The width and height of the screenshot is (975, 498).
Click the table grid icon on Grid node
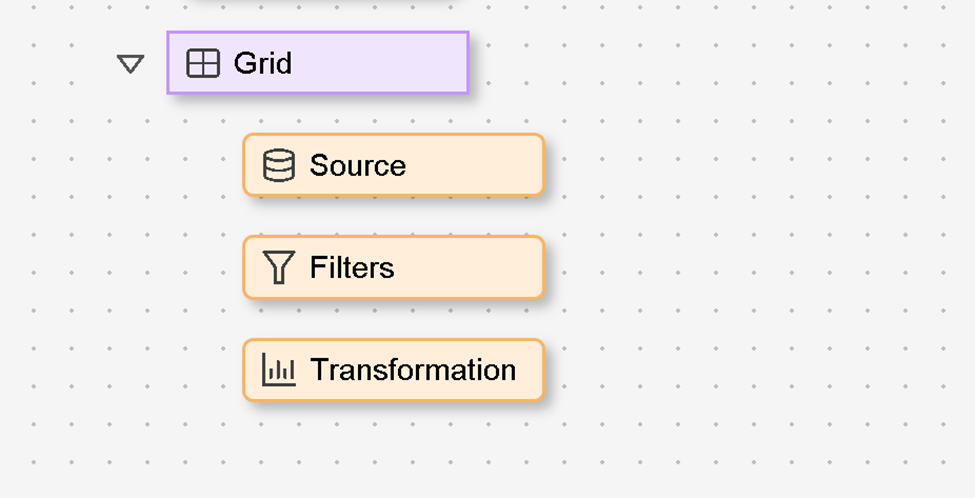tap(203, 64)
